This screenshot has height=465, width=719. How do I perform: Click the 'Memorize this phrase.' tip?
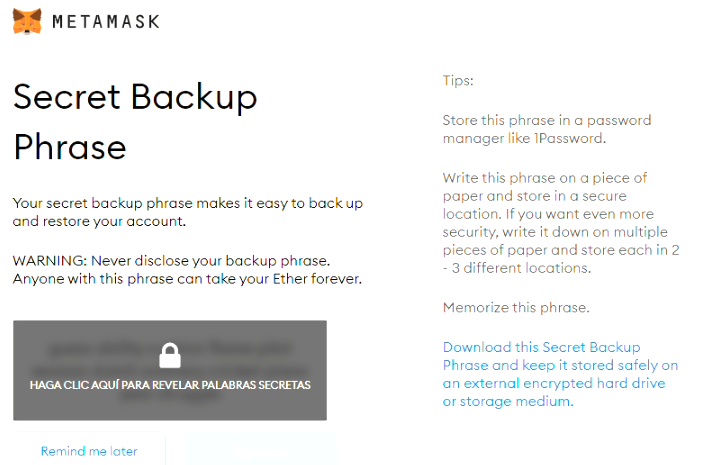(516, 307)
